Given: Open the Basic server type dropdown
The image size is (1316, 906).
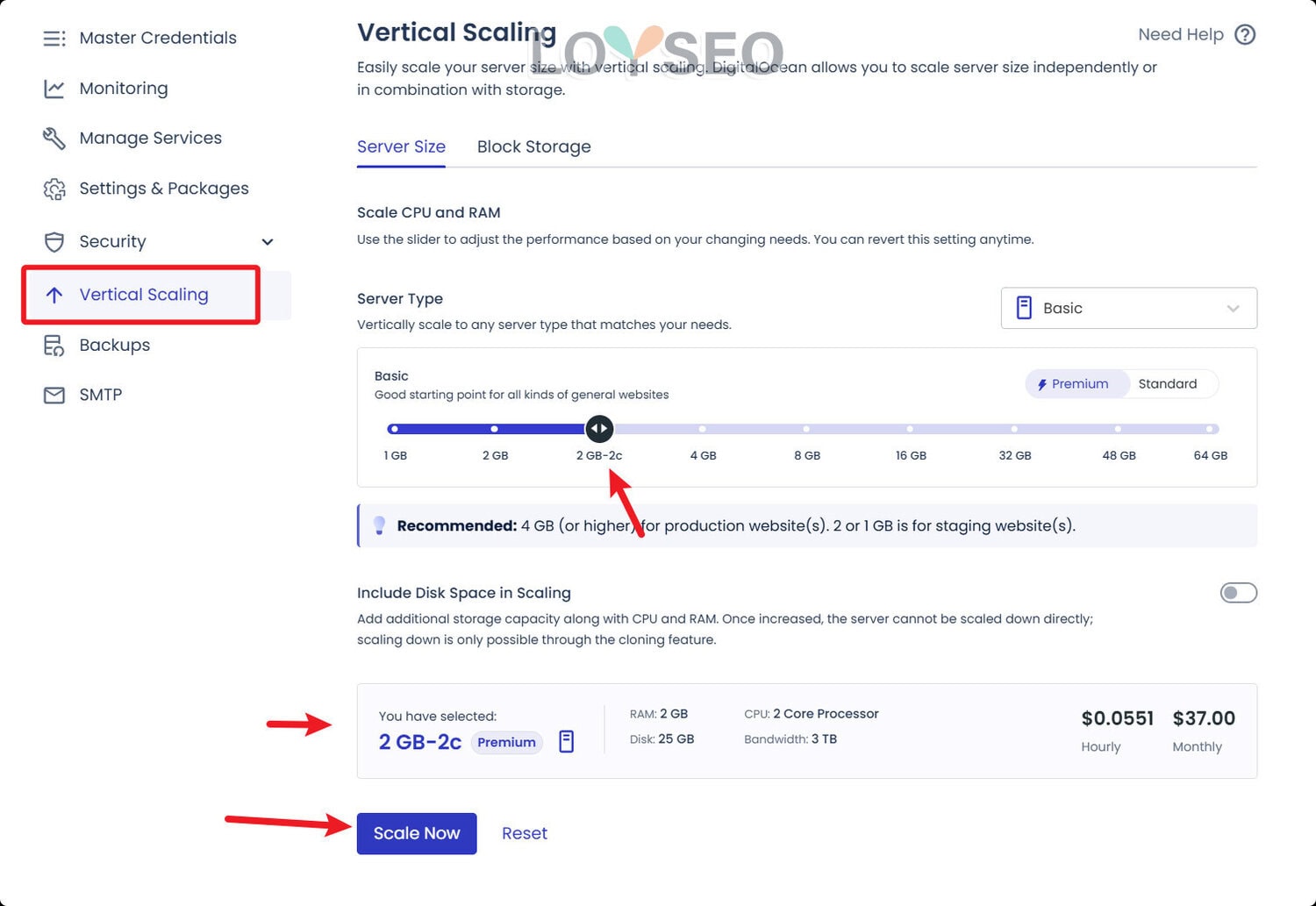Looking at the screenshot, I should point(1128,309).
